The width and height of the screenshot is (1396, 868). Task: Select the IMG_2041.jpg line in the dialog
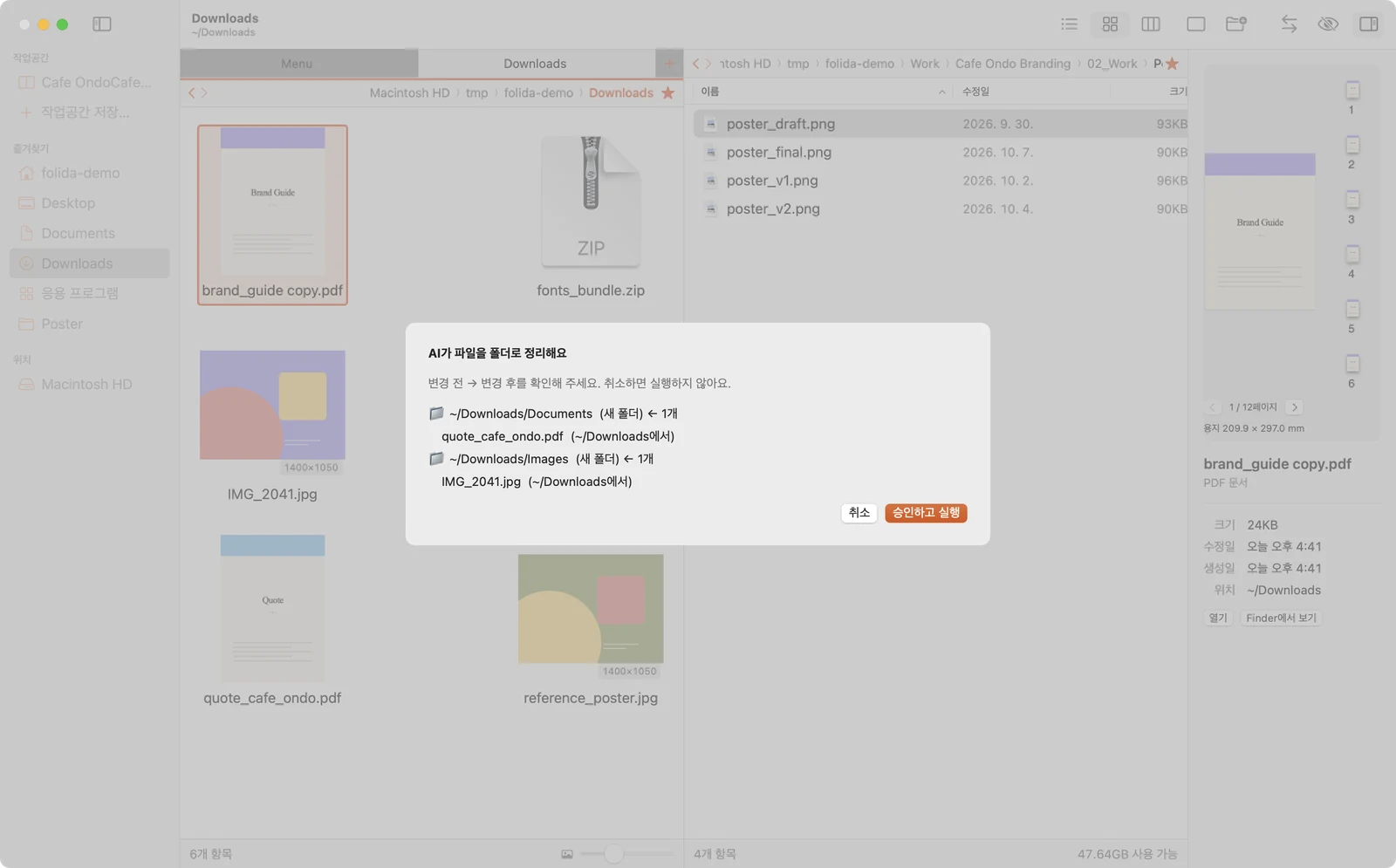click(x=537, y=482)
